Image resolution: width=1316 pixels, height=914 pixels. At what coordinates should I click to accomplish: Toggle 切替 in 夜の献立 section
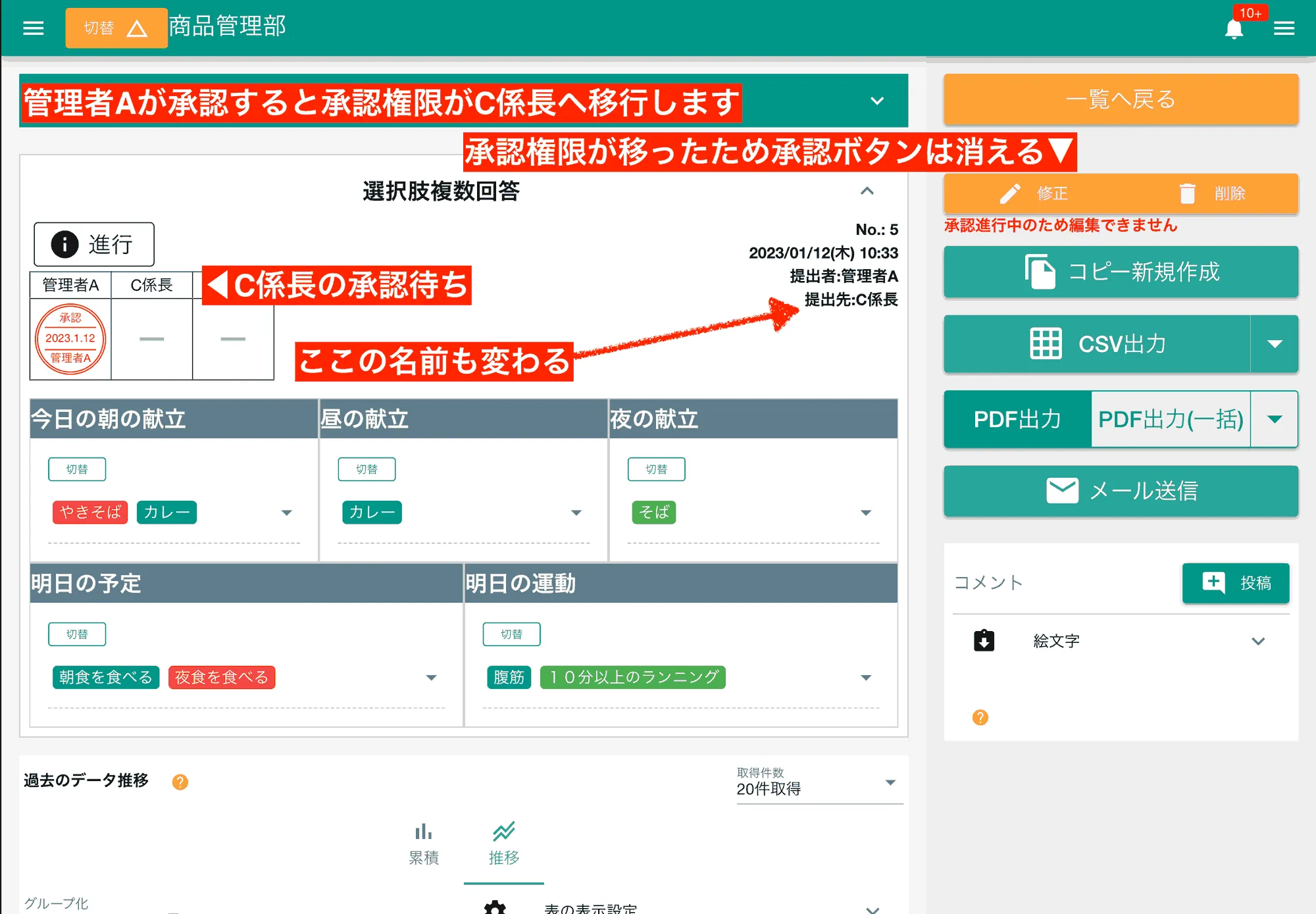(x=657, y=469)
